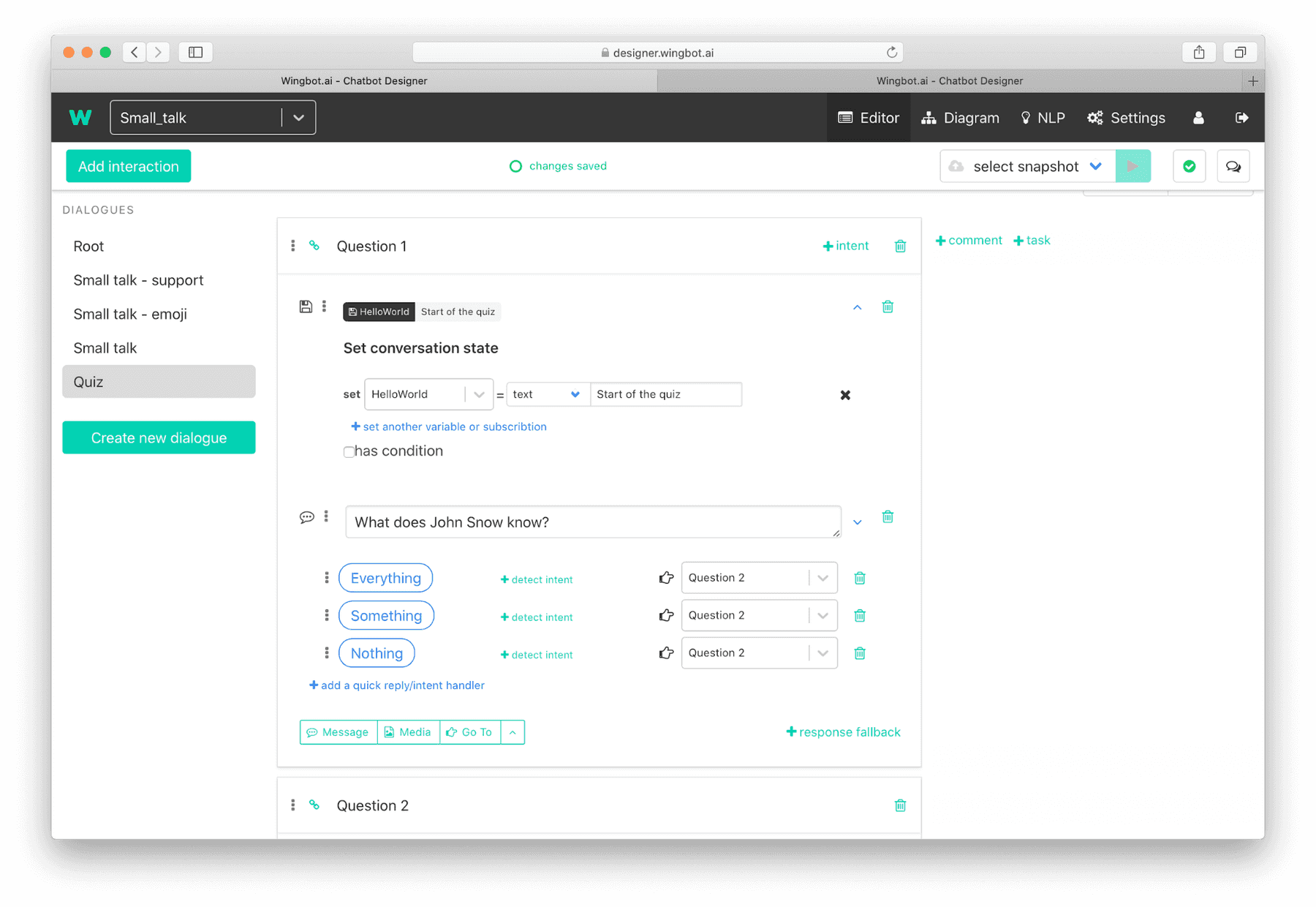Image resolution: width=1316 pixels, height=907 pixels.
Task: Delete the Question 1 interaction
Action: pos(900,246)
